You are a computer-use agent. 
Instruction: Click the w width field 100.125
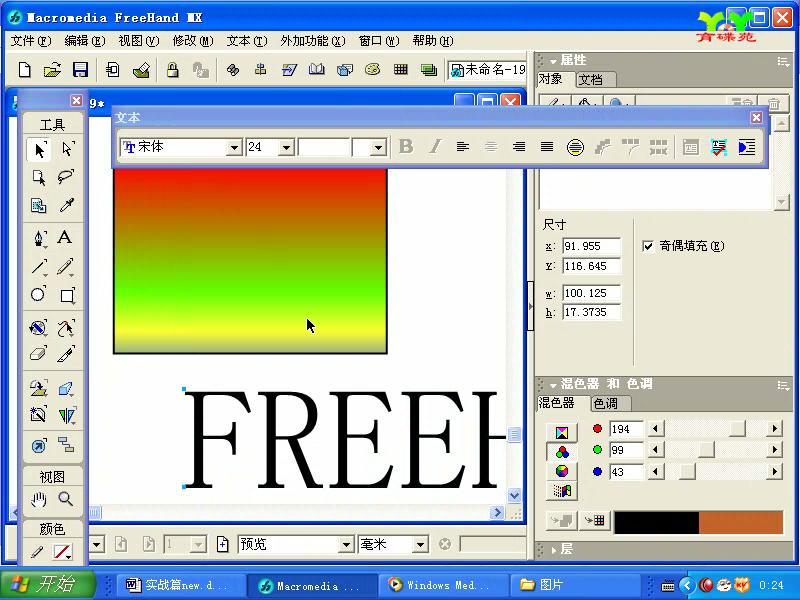(591, 293)
